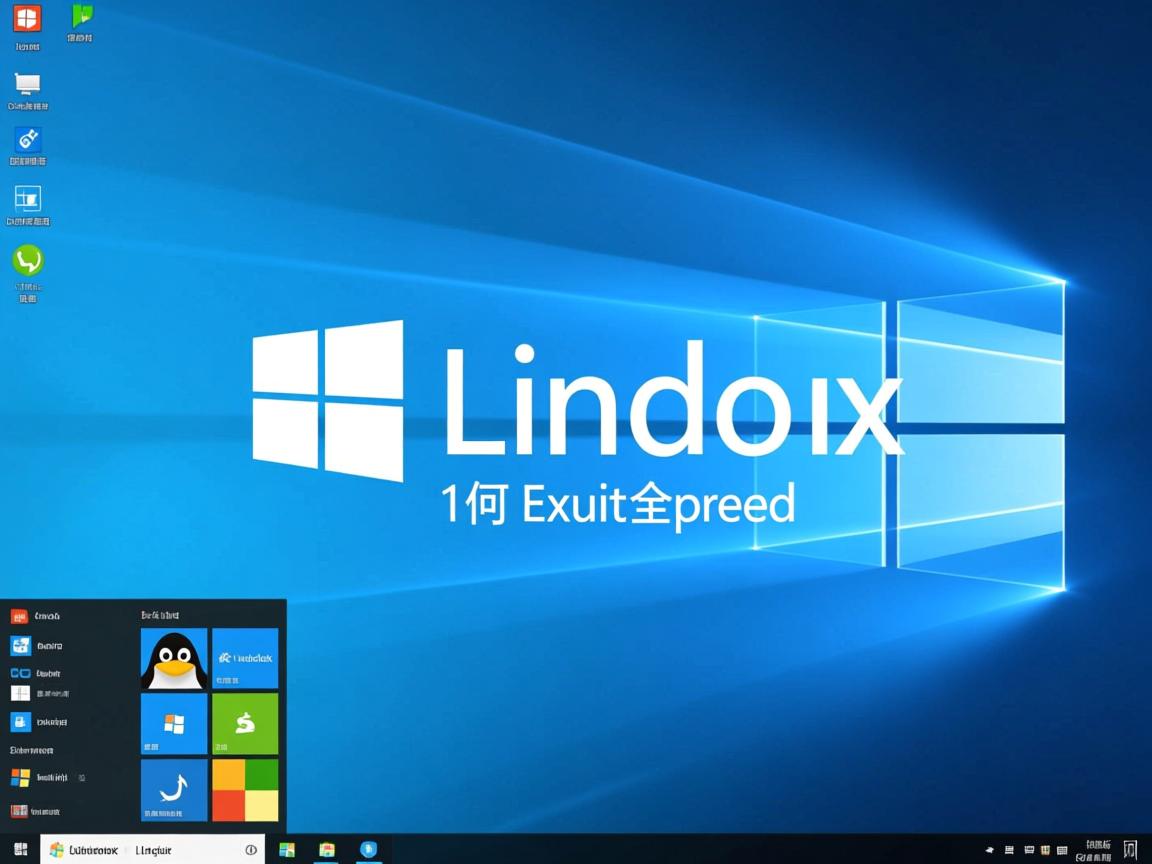This screenshot has width=1152, height=864.
Task: Launch the red app icon at desktop top-left
Action: point(27,20)
